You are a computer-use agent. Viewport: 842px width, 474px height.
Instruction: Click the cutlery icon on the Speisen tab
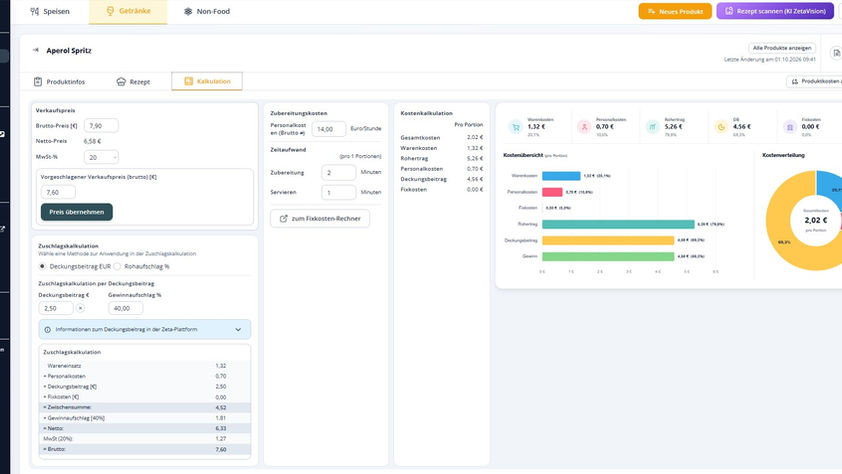34,11
